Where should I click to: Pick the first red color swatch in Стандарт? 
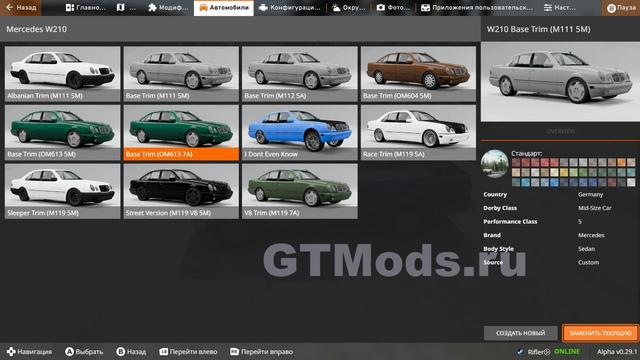point(516,162)
